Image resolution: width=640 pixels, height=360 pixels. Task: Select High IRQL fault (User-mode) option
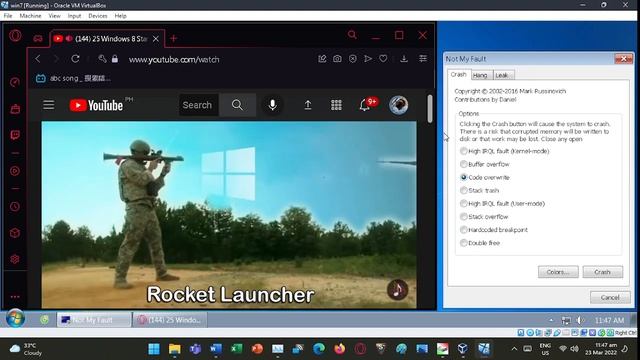(464, 203)
